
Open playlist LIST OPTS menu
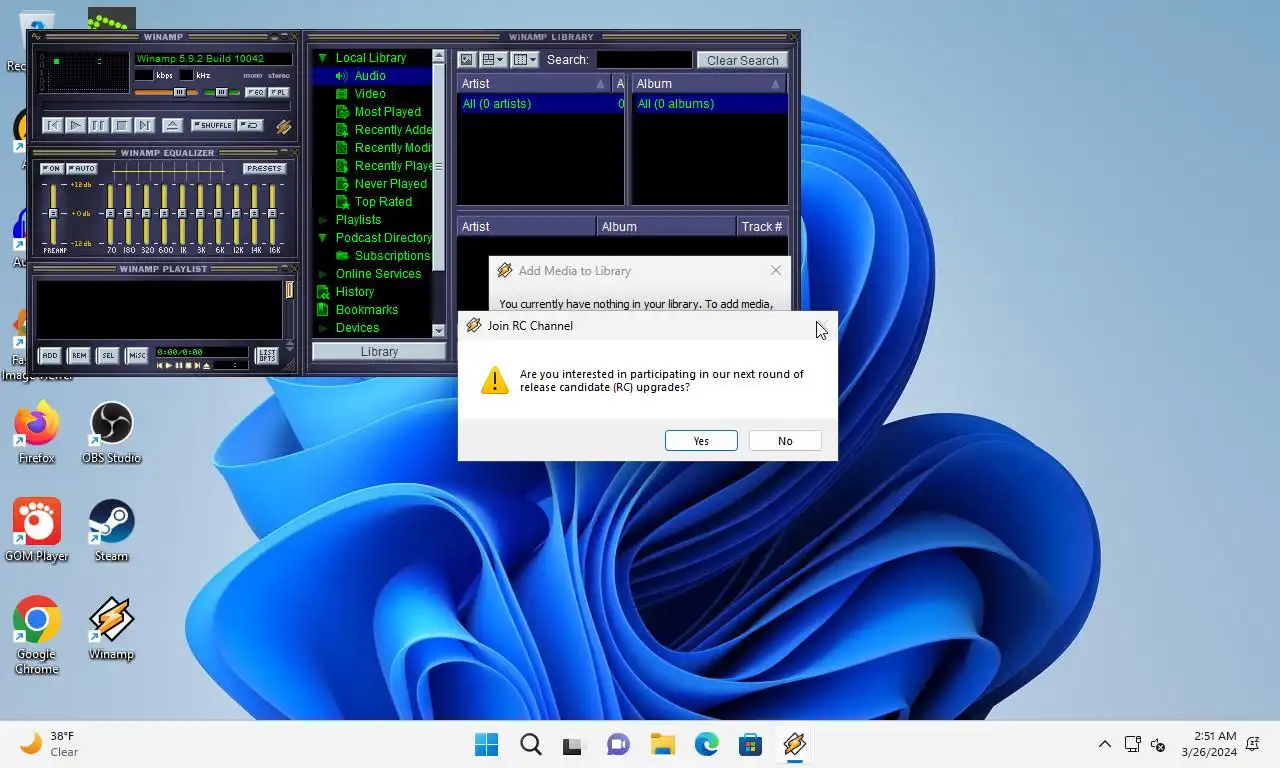click(267, 355)
